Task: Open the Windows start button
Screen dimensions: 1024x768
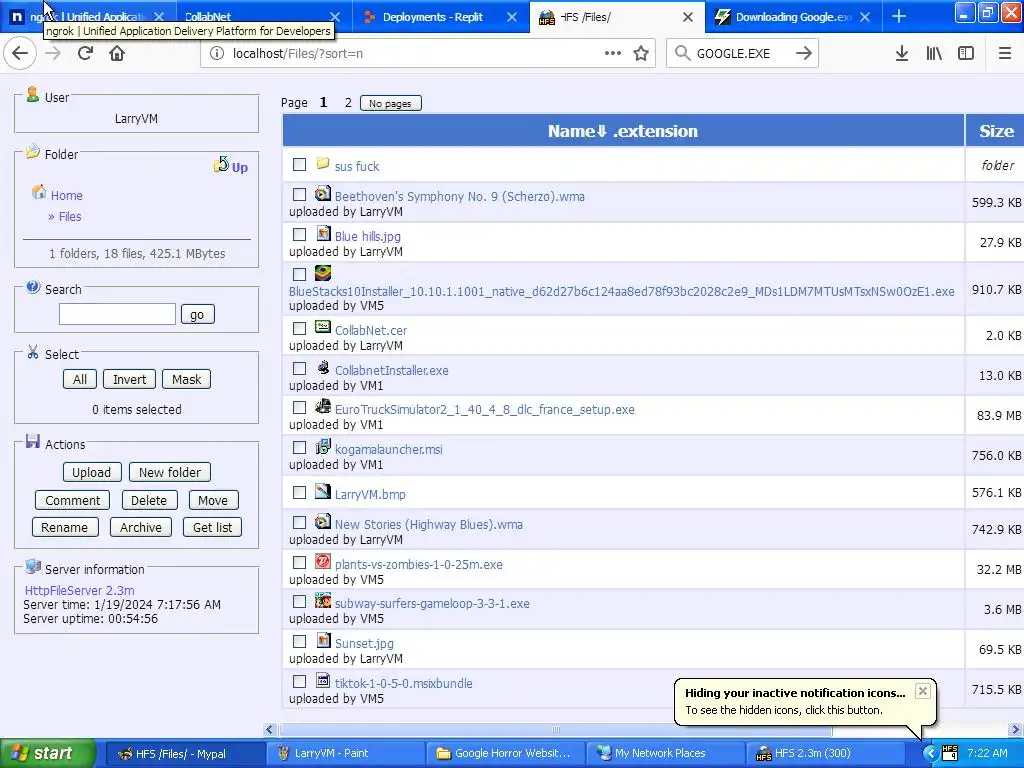Action: coord(47,753)
